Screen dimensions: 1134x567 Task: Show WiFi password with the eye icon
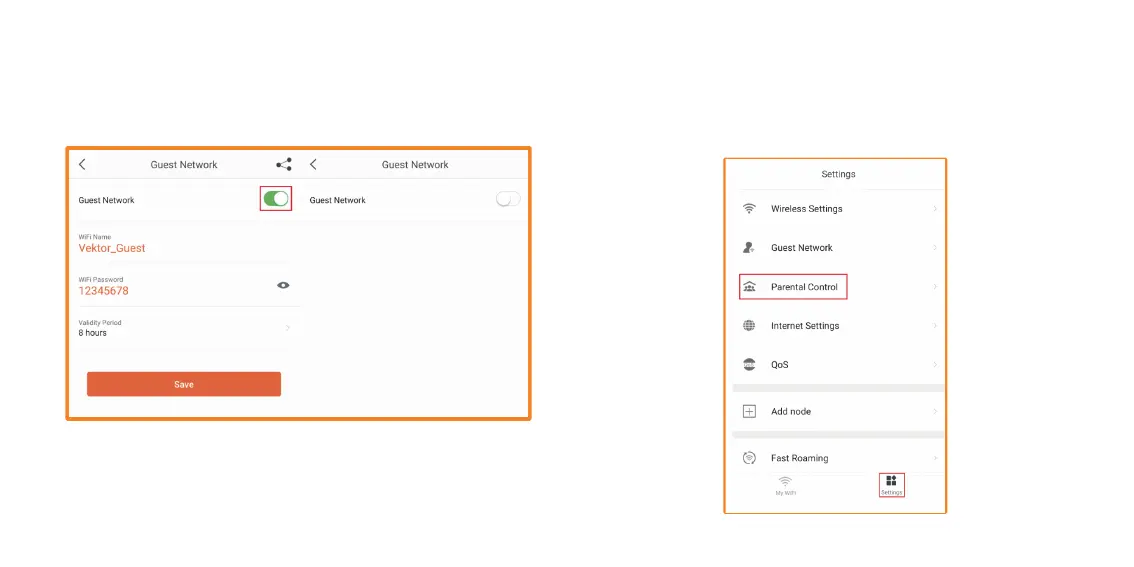[x=283, y=285]
